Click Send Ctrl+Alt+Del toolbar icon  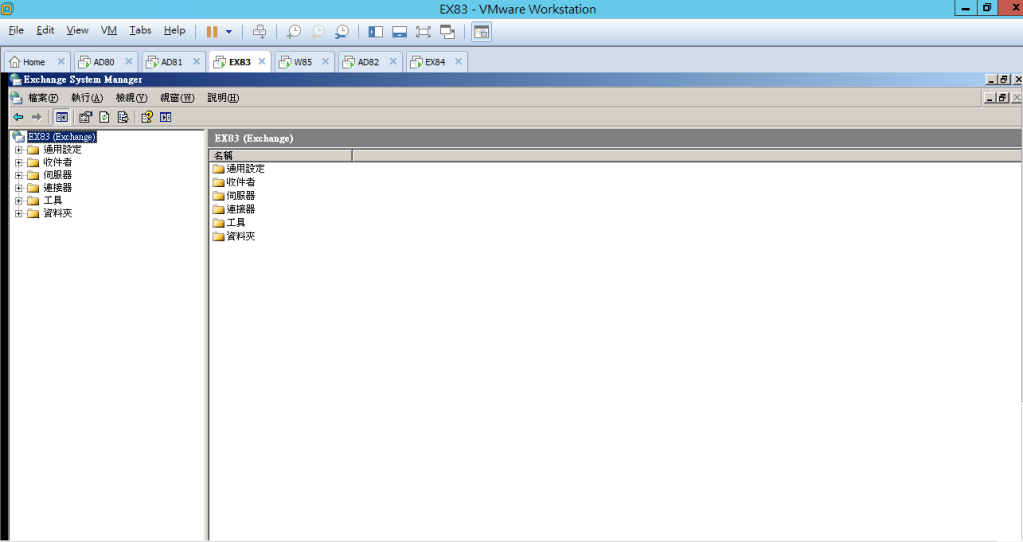tap(260, 32)
